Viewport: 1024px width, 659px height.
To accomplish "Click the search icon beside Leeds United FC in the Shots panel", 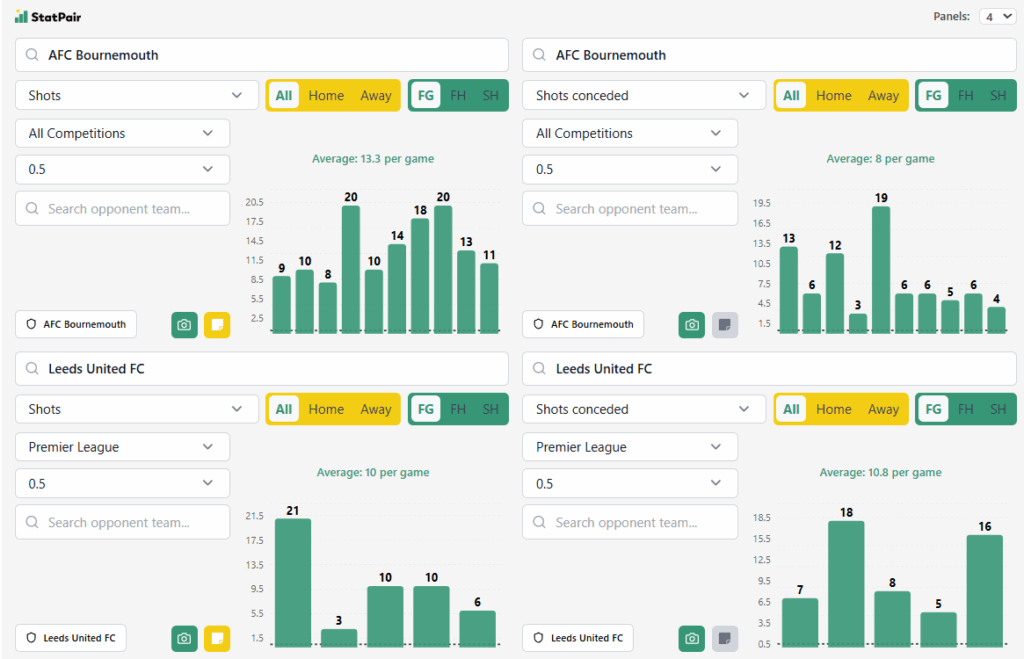I will pos(32,368).
